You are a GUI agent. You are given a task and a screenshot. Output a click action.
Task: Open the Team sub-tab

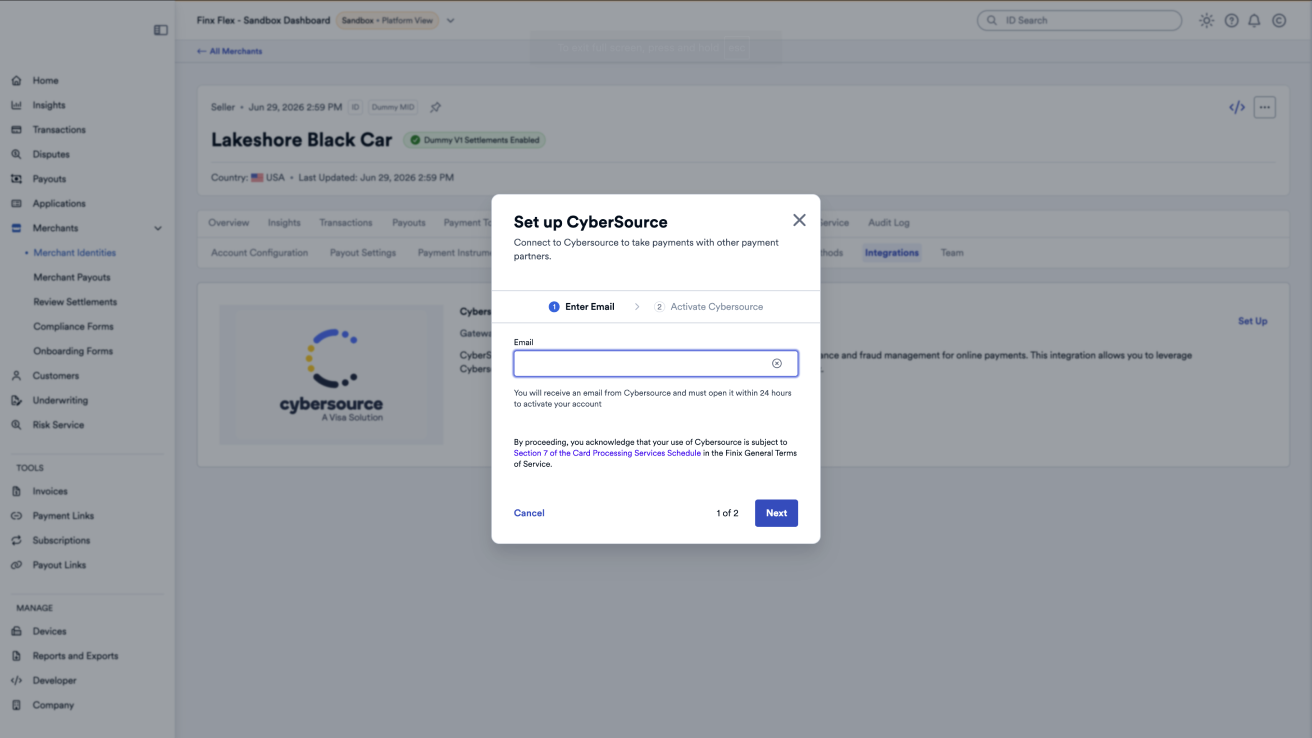(x=952, y=253)
